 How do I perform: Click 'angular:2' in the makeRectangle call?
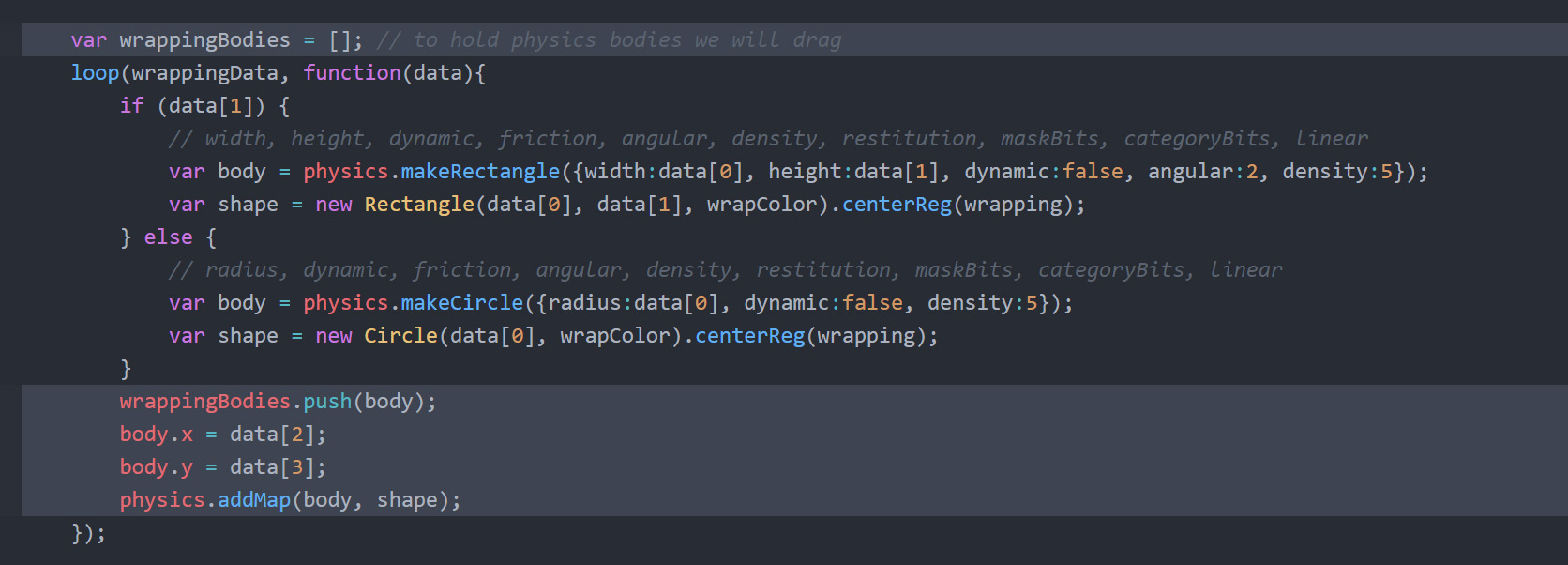pos(1202,172)
